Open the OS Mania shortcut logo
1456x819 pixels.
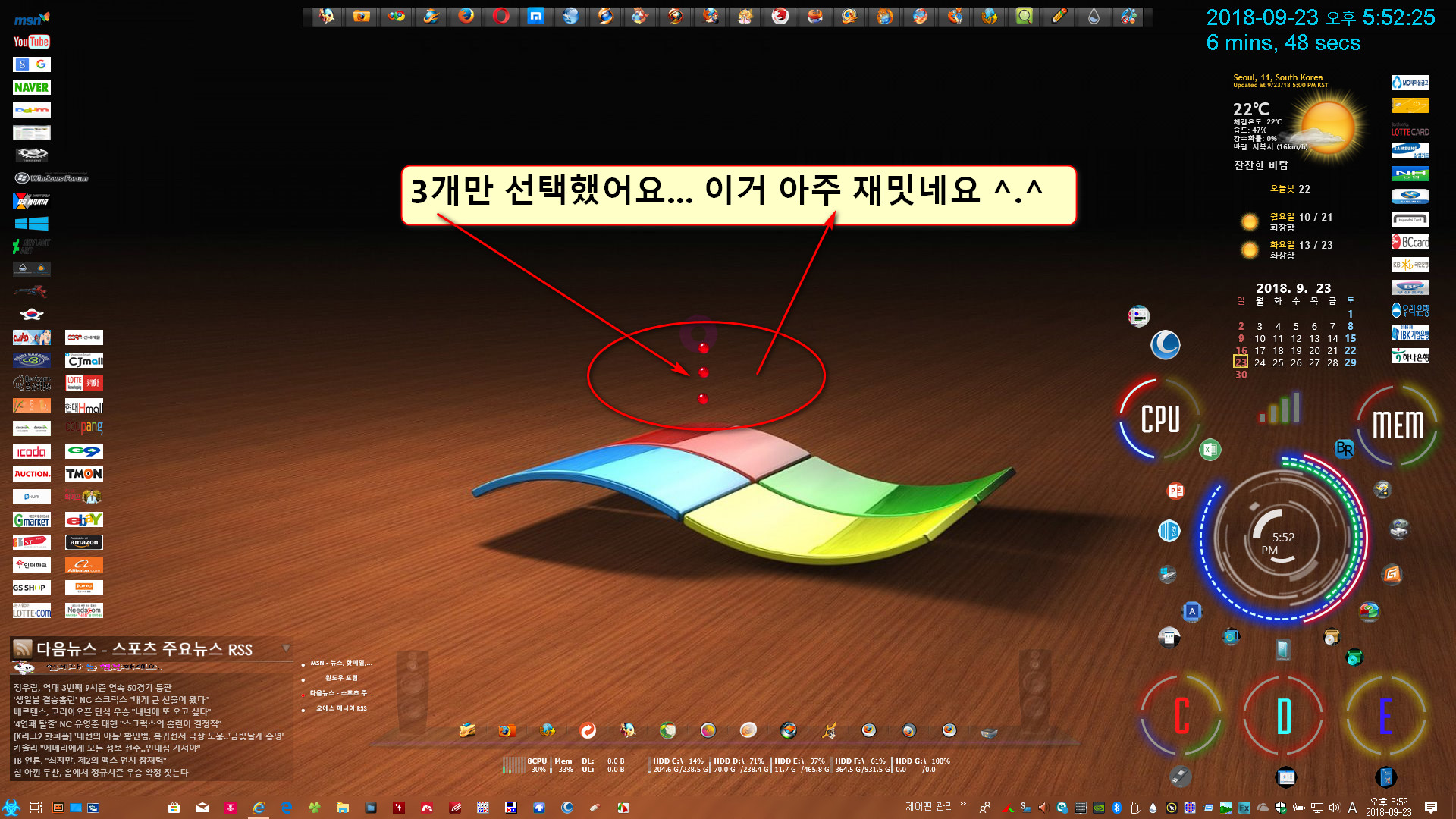pyautogui.click(x=31, y=201)
